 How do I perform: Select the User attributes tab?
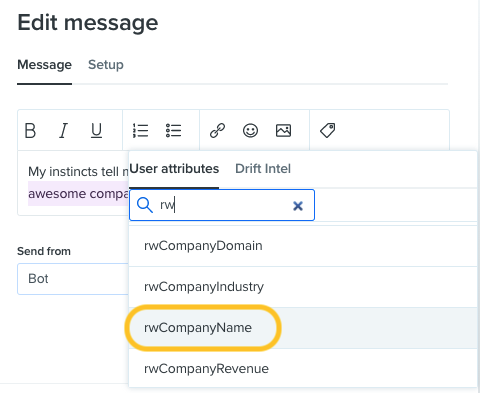point(174,169)
